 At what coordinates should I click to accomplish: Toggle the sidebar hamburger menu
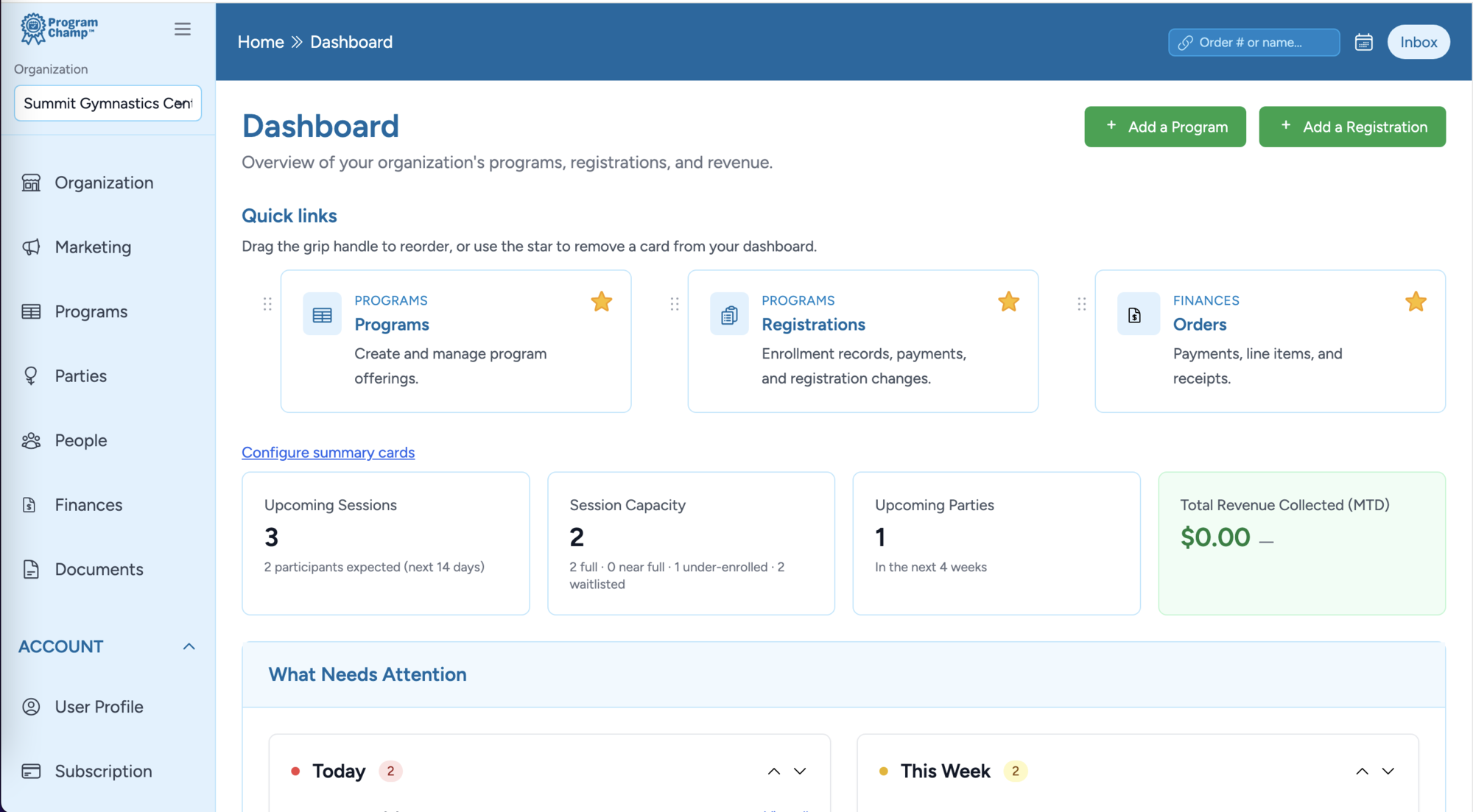click(182, 29)
